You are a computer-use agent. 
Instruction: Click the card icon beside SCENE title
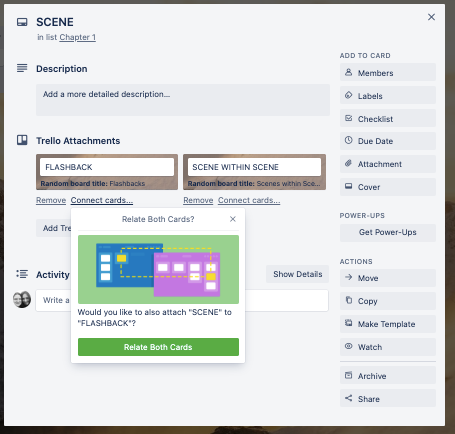pyautogui.click(x=22, y=22)
